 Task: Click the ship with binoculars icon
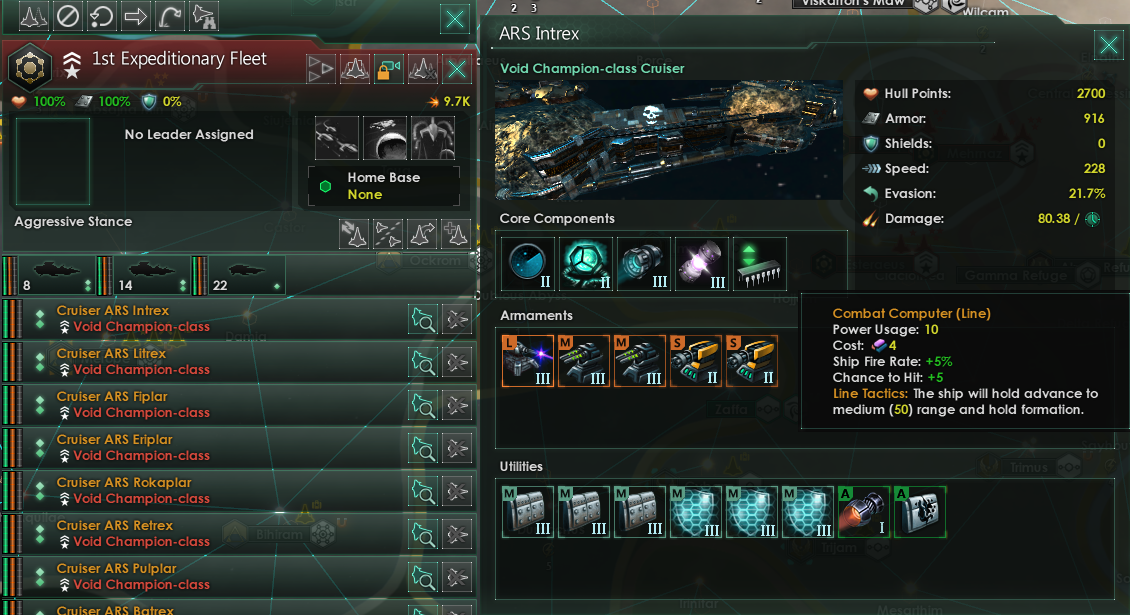pyautogui.click(x=204, y=16)
